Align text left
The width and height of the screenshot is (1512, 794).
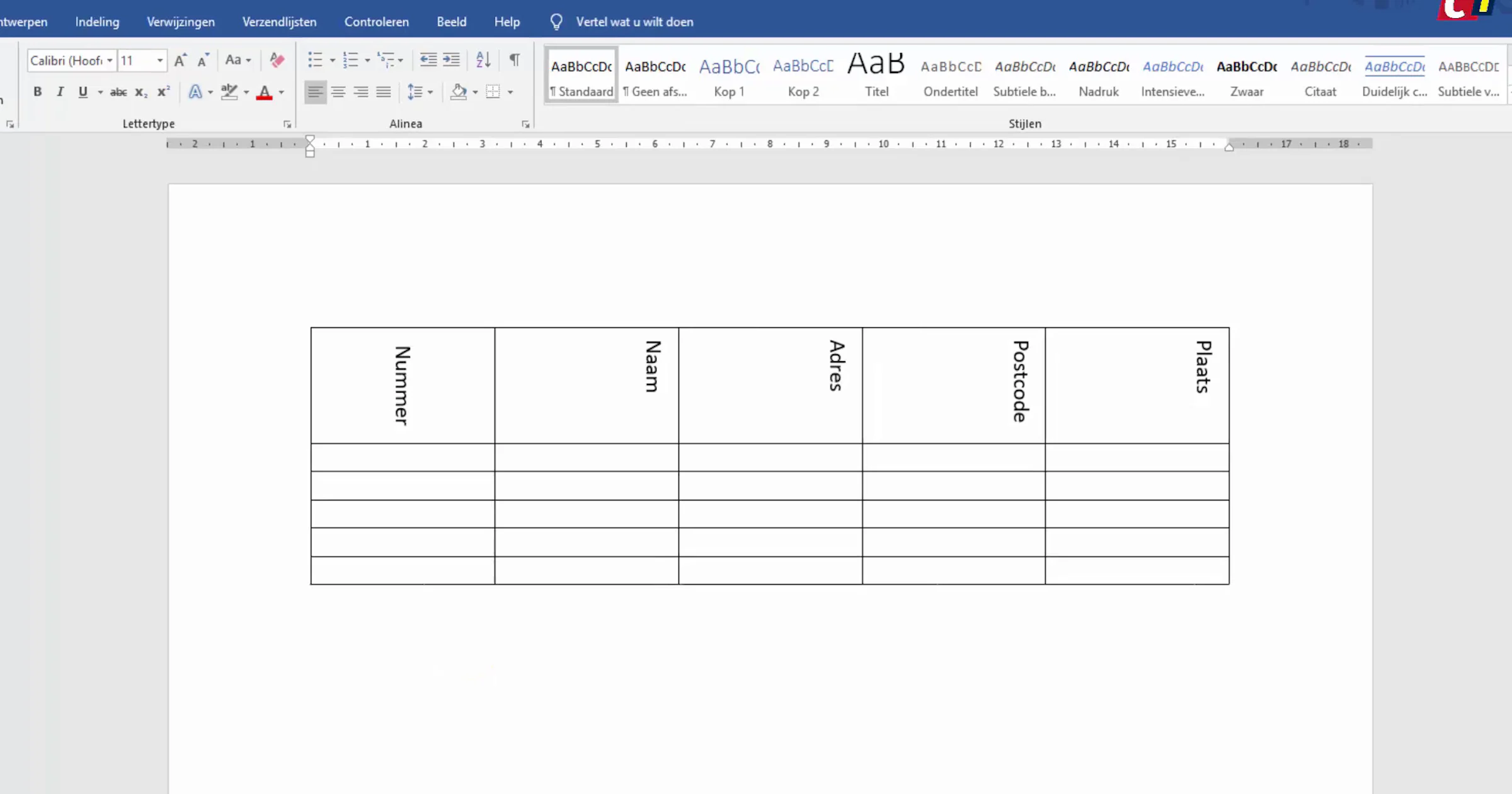[316, 92]
